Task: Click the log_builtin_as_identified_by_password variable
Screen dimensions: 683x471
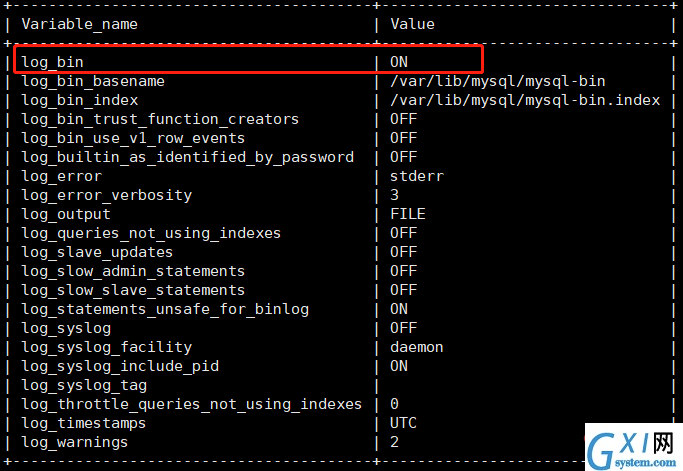Action: [x=188, y=157]
